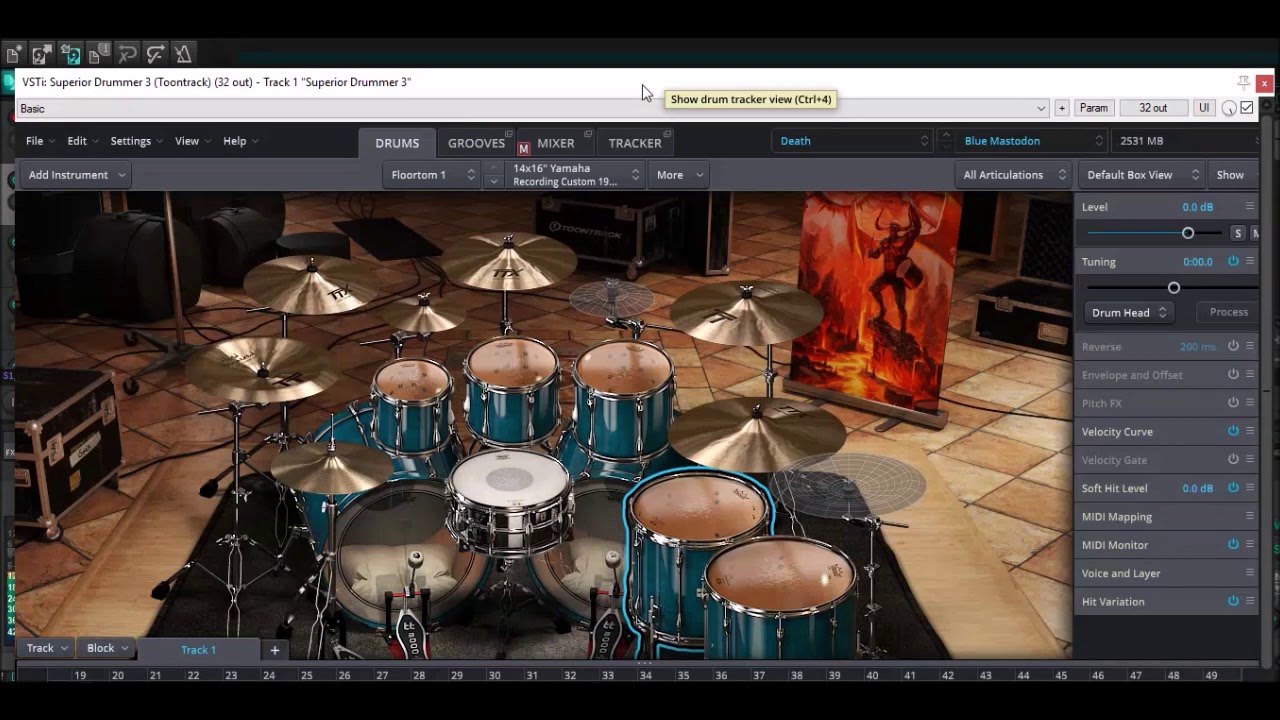Click the red M badge beside Mixer tab
The height and width of the screenshot is (720, 1280).
tap(523, 149)
